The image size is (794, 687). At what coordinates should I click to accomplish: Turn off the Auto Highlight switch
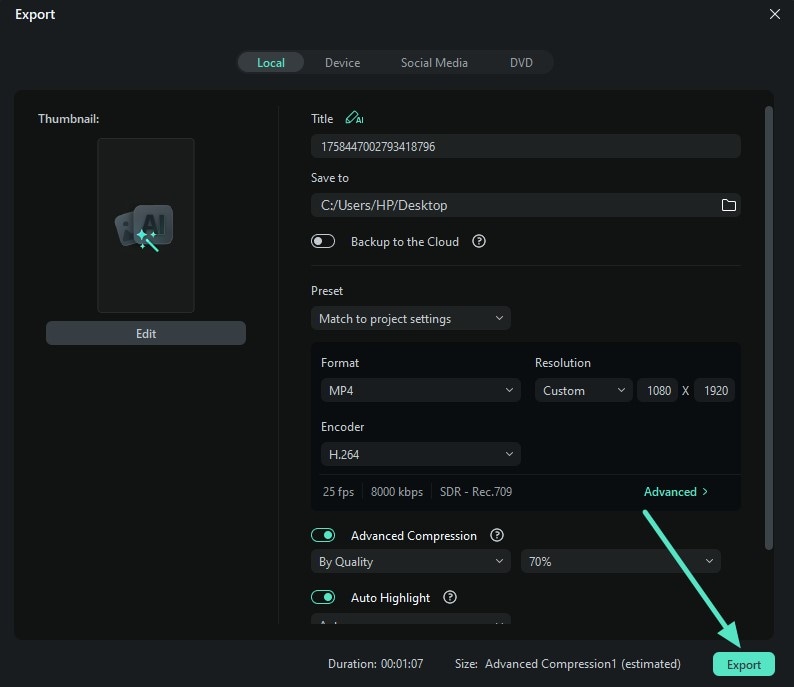pyautogui.click(x=323, y=597)
